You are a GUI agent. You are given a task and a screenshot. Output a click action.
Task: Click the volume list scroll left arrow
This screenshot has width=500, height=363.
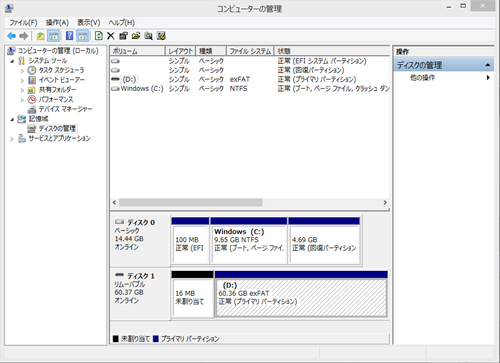coord(114,202)
